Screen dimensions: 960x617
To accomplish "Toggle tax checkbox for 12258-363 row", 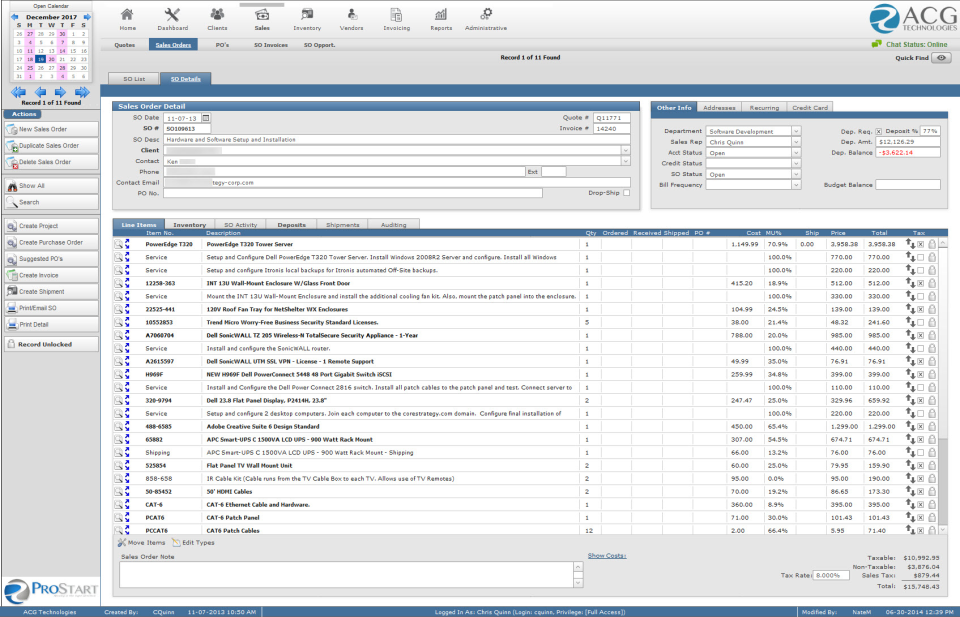I will click(920, 283).
